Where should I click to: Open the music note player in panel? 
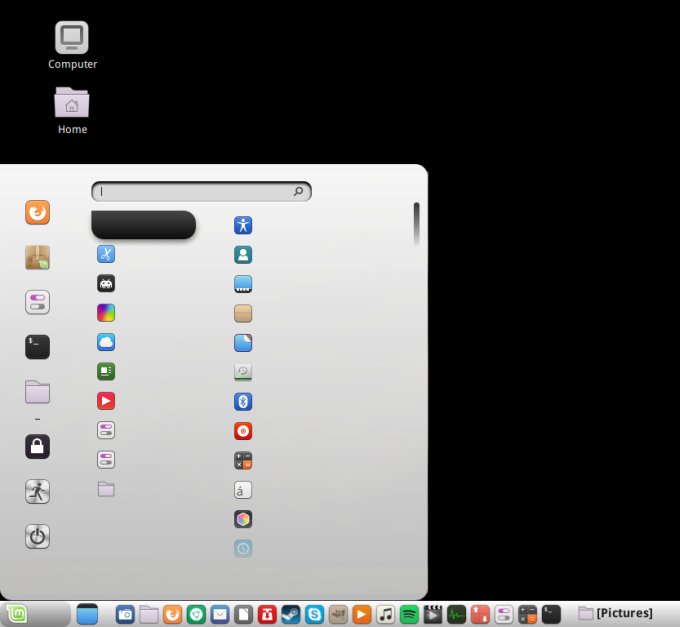tap(386, 614)
